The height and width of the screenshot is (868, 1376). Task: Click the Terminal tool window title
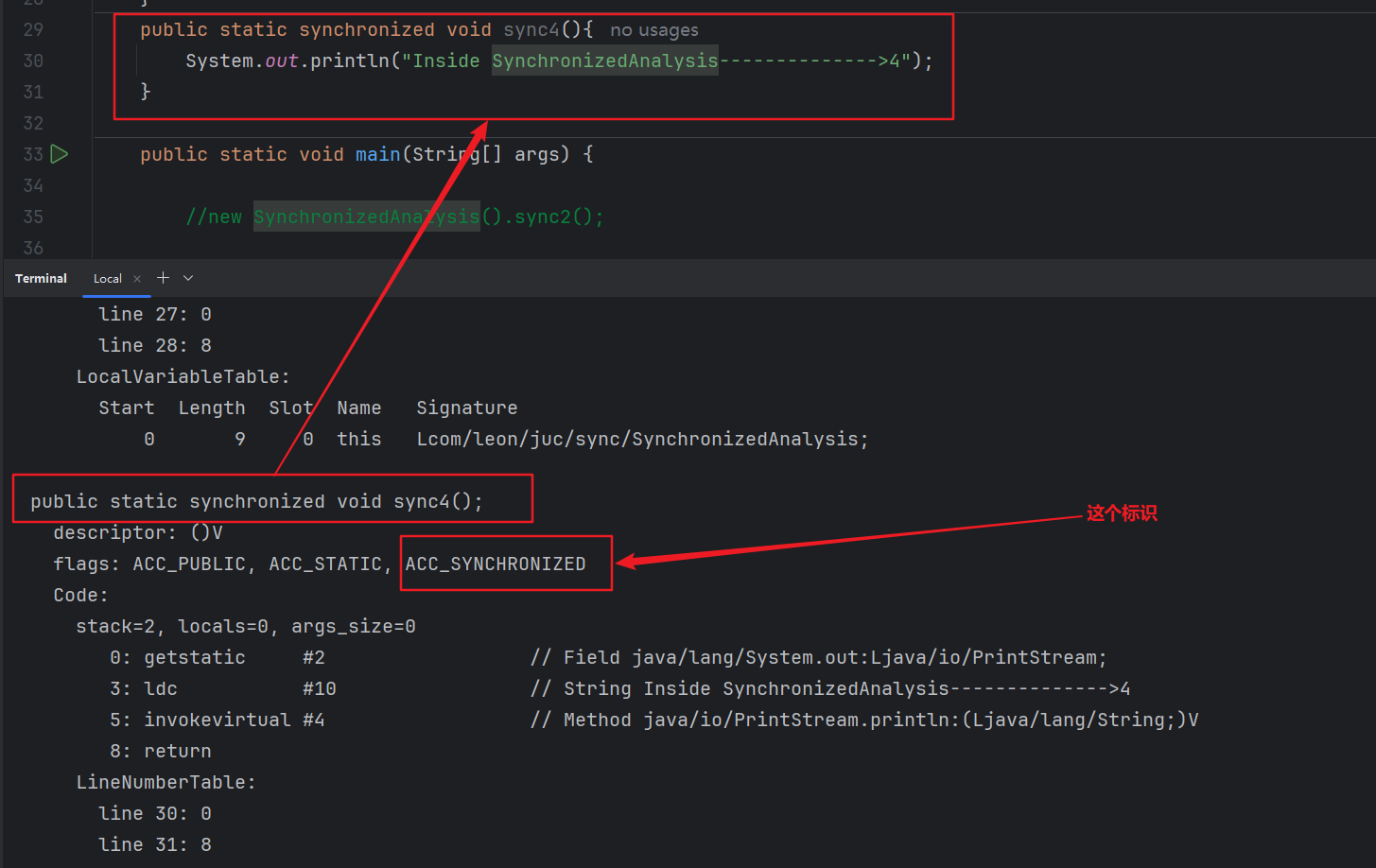point(41,279)
